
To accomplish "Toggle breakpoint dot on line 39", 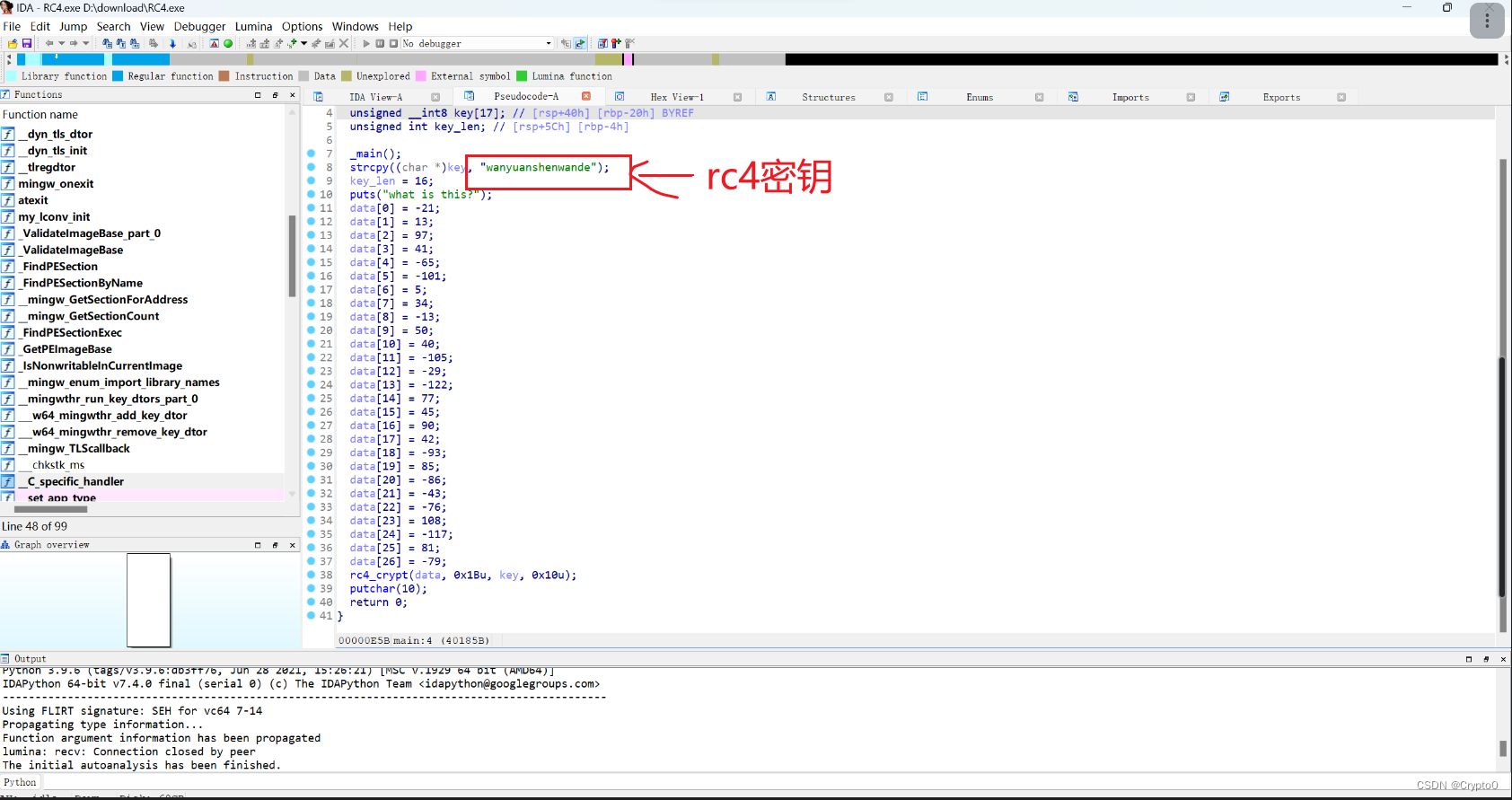I will click(312, 588).
